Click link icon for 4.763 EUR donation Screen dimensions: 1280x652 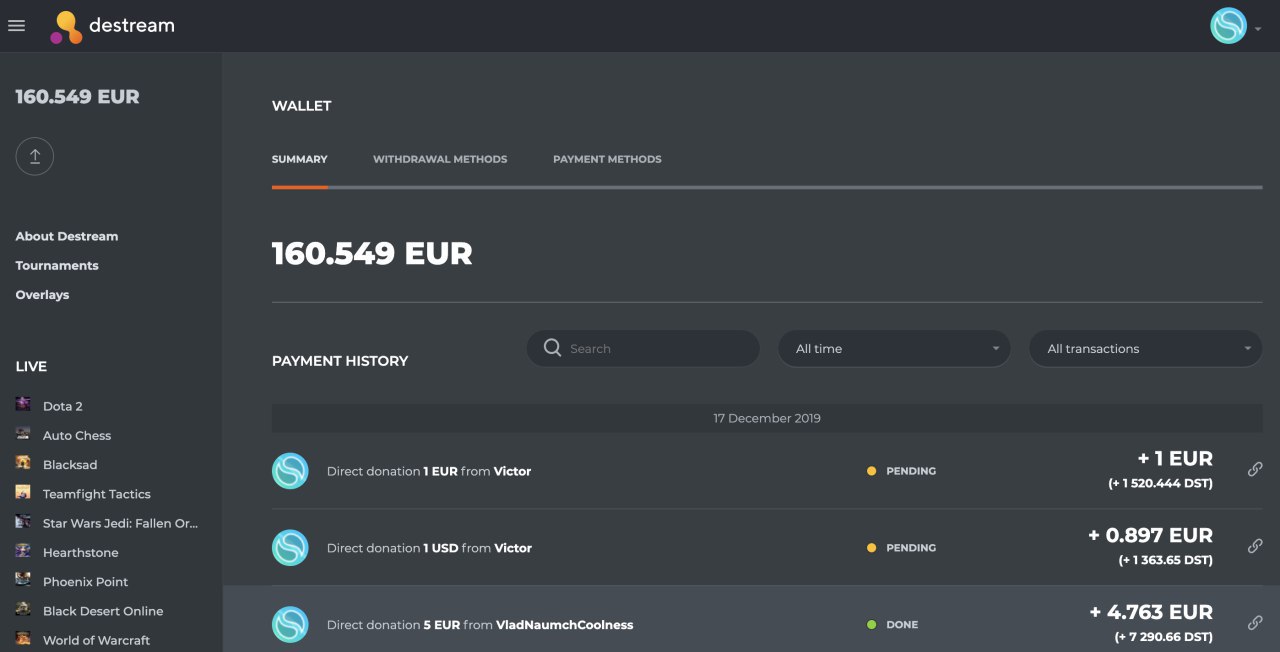pyautogui.click(x=1255, y=623)
